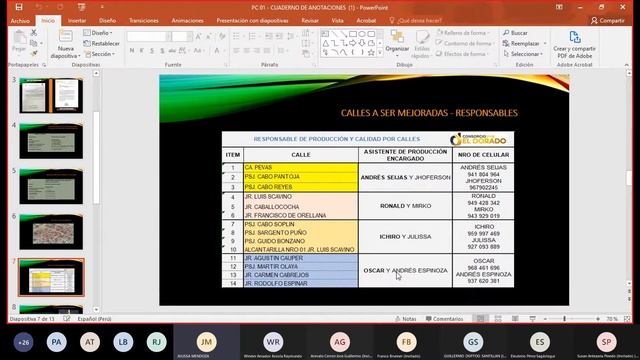Select slide 6 thumbnail
640x360 pixels.
(51, 231)
